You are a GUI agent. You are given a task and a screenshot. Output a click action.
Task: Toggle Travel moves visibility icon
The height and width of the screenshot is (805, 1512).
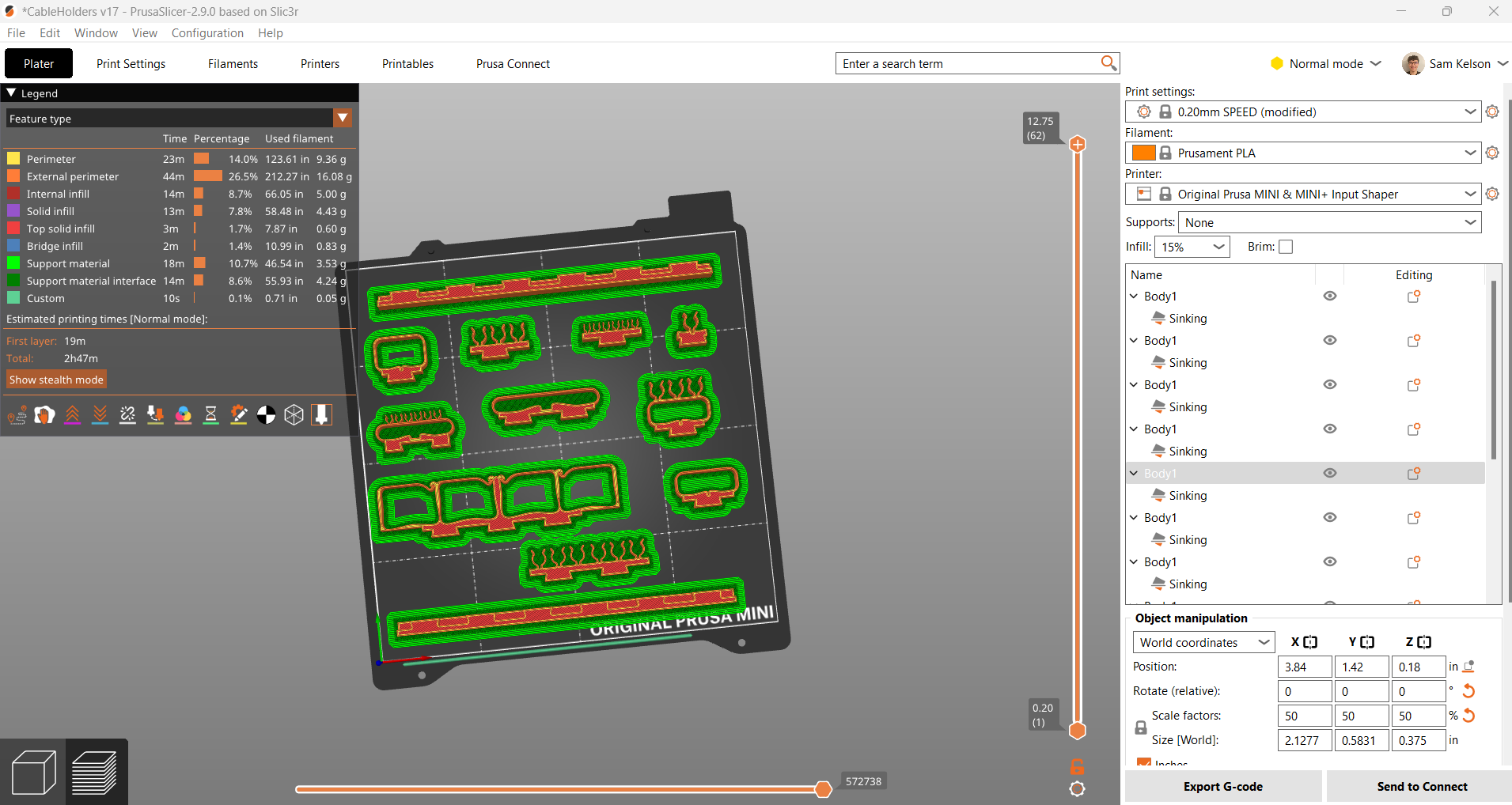17,415
